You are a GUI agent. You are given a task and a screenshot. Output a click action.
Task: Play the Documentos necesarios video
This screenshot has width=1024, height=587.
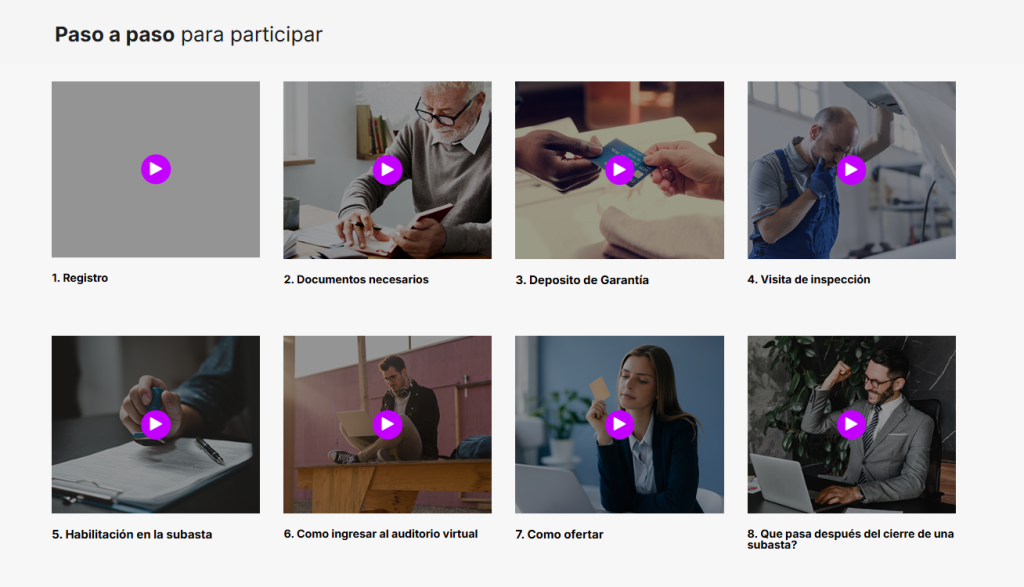click(387, 170)
